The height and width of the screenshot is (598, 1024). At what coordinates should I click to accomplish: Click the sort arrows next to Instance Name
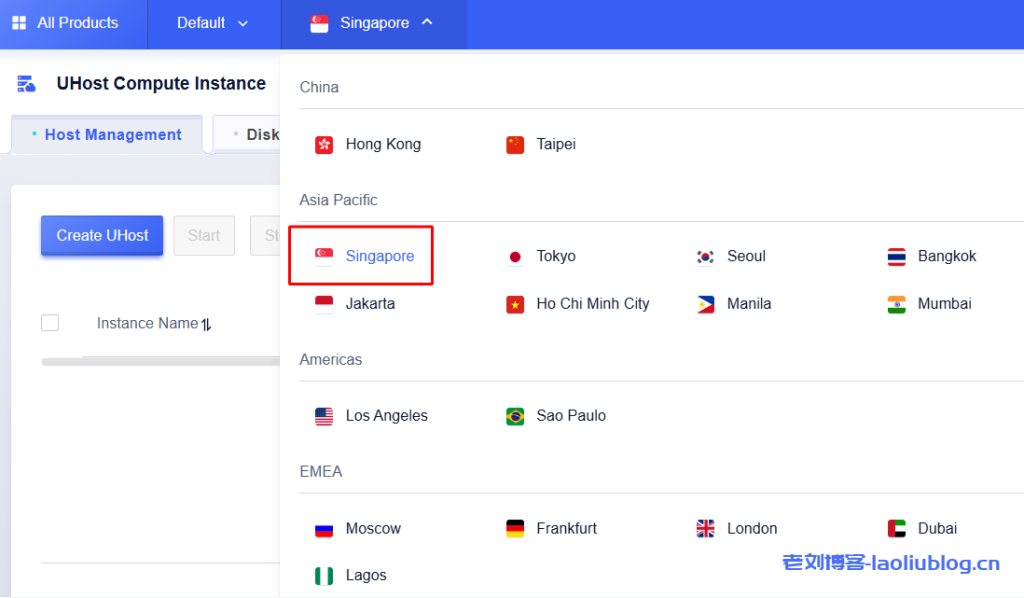click(x=207, y=324)
